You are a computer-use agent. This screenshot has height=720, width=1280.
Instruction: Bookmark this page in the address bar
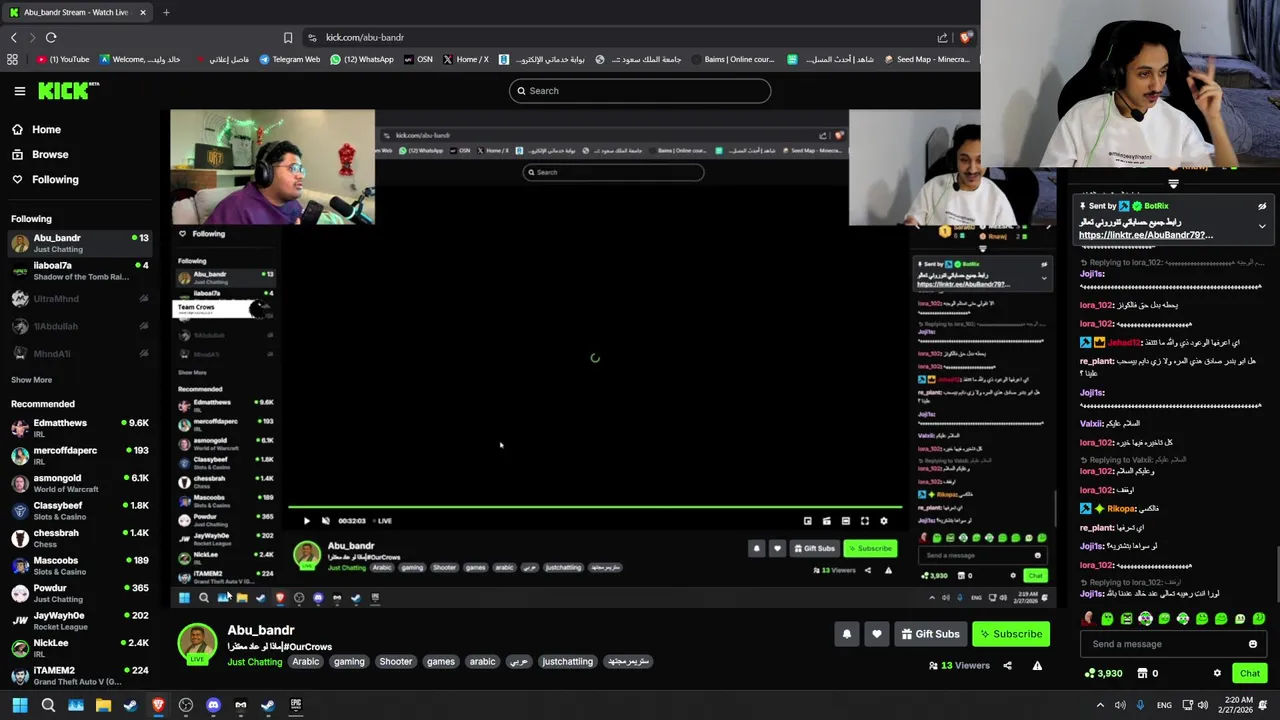(x=288, y=38)
